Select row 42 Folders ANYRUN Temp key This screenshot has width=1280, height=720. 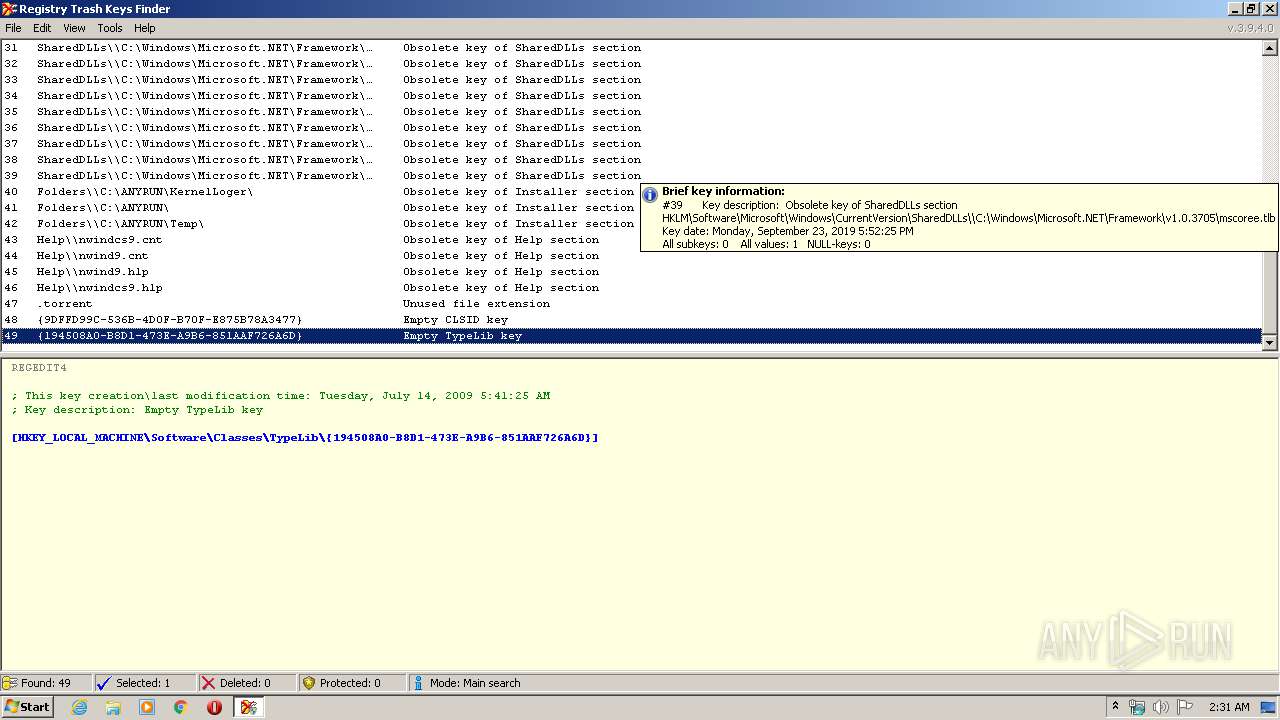[321, 224]
